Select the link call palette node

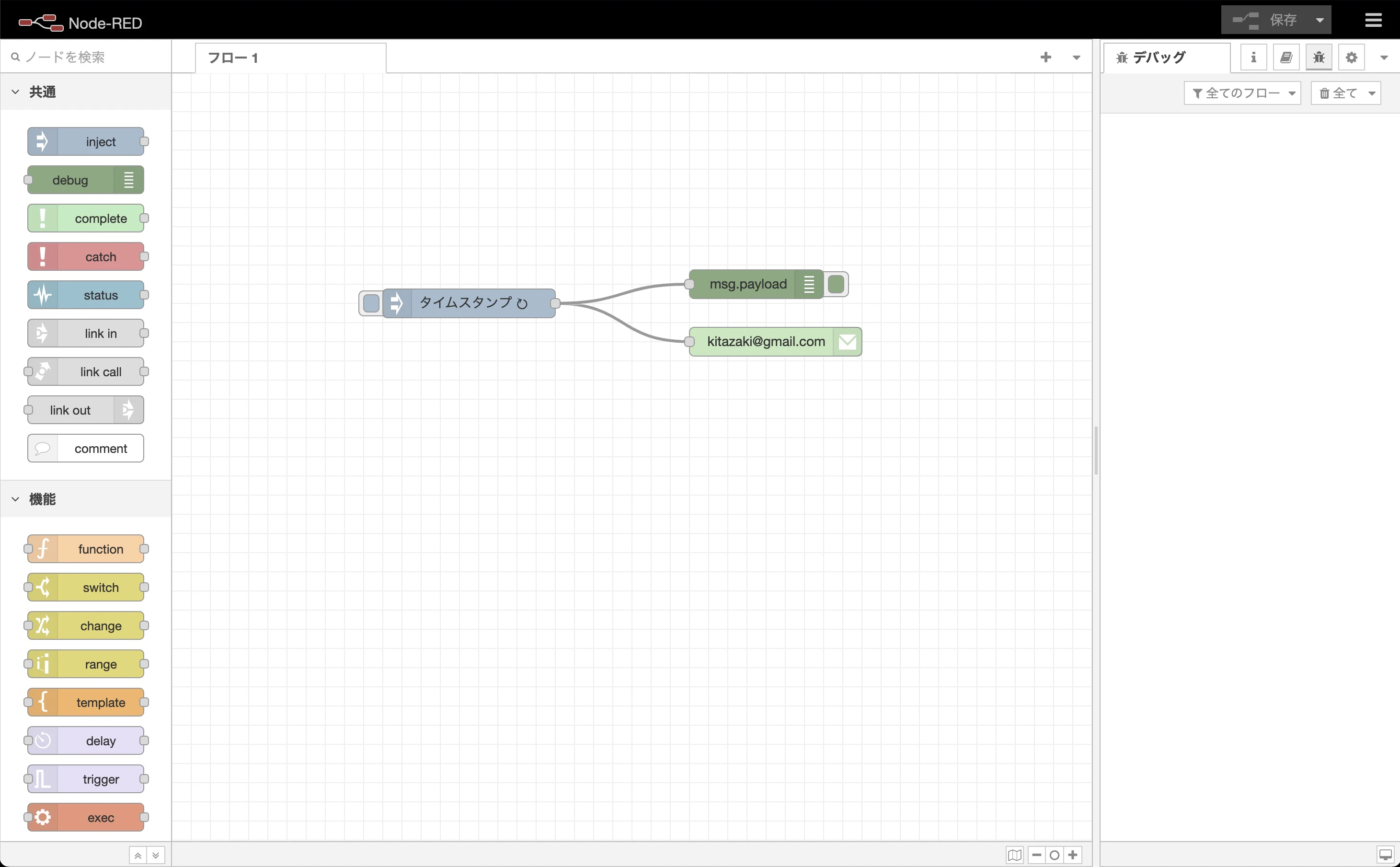[x=86, y=371]
